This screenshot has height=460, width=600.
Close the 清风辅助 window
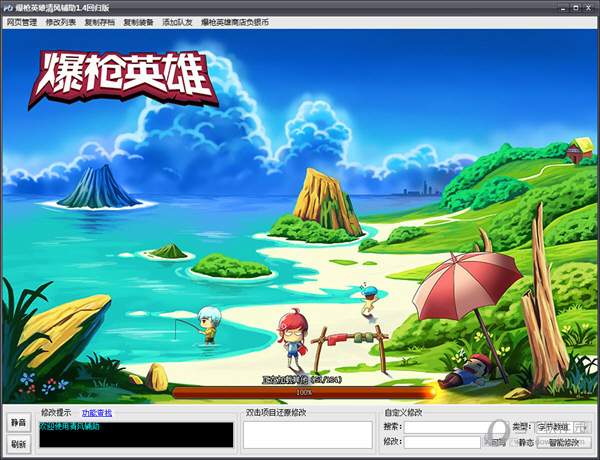tap(589, 7)
